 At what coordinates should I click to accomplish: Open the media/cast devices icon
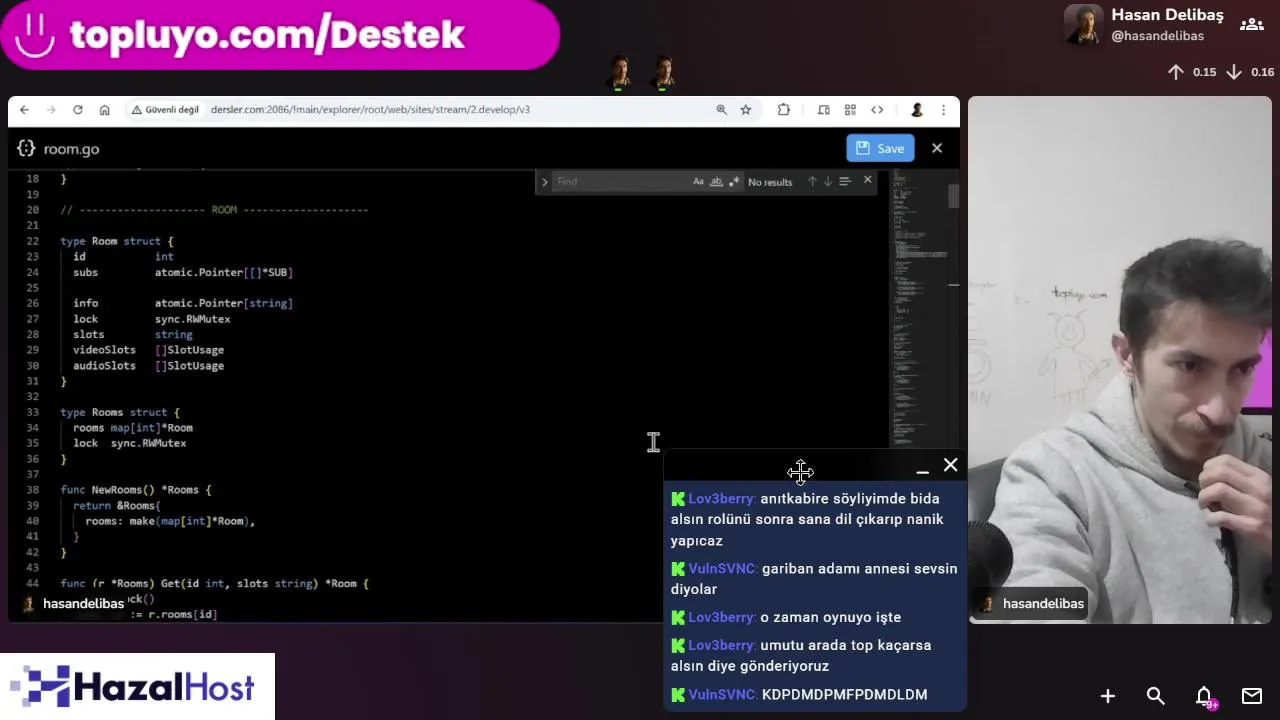tap(824, 110)
